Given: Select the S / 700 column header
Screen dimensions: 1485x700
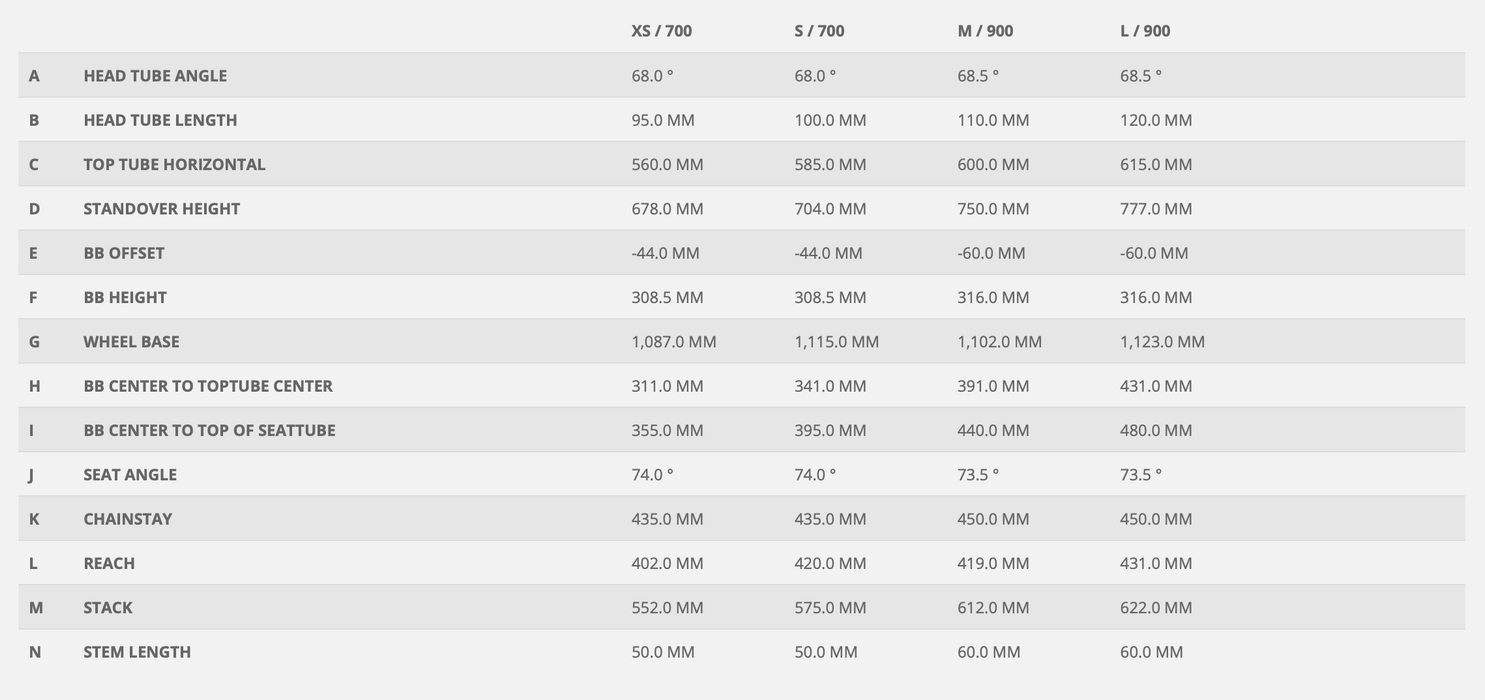Looking at the screenshot, I should point(819,31).
